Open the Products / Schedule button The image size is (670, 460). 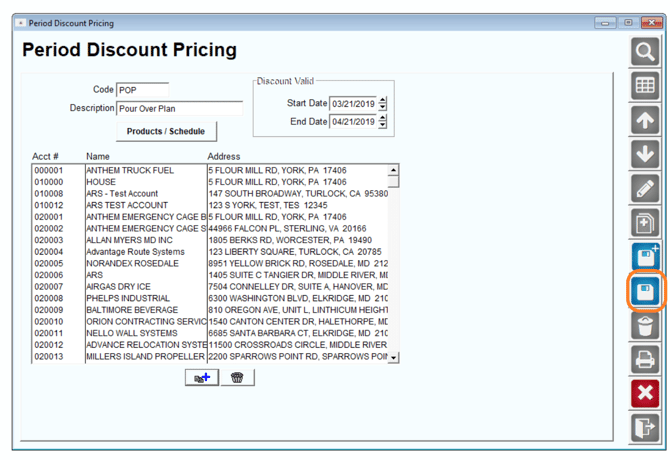[x=166, y=131]
